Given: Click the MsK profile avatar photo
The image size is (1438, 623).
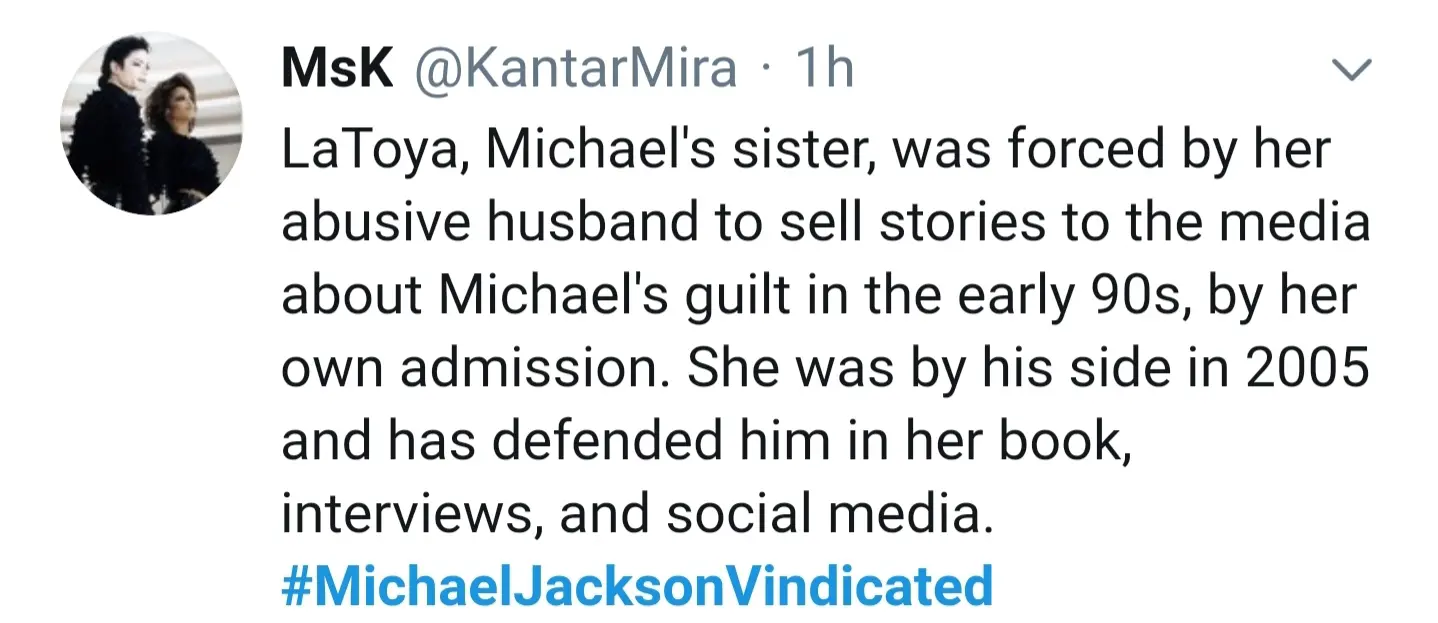Looking at the screenshot, I should point(151,123).
